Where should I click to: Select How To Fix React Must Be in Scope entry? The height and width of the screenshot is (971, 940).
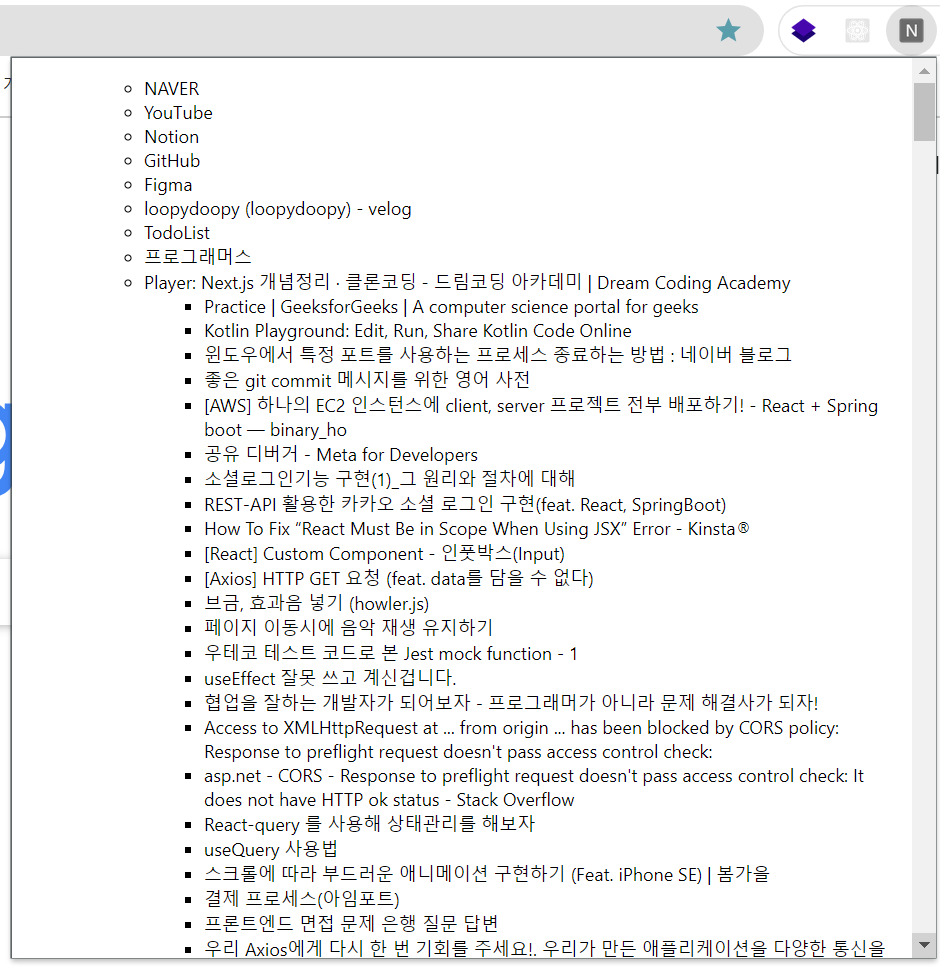click(477, 529)
